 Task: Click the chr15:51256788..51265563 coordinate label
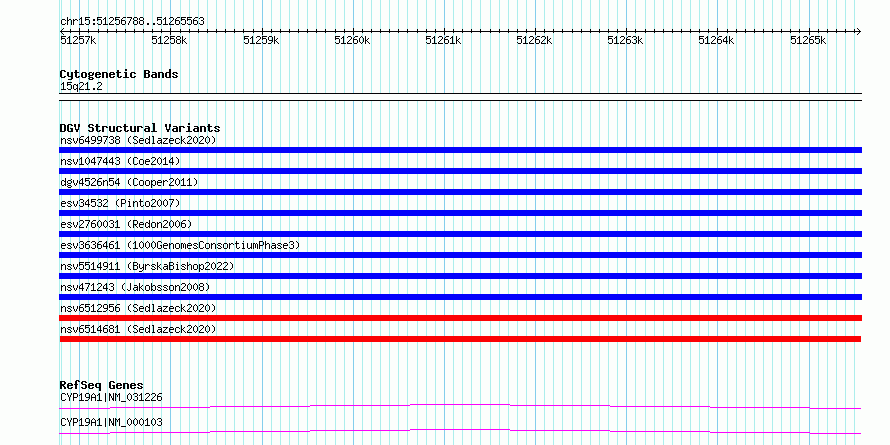click(132, 22)
